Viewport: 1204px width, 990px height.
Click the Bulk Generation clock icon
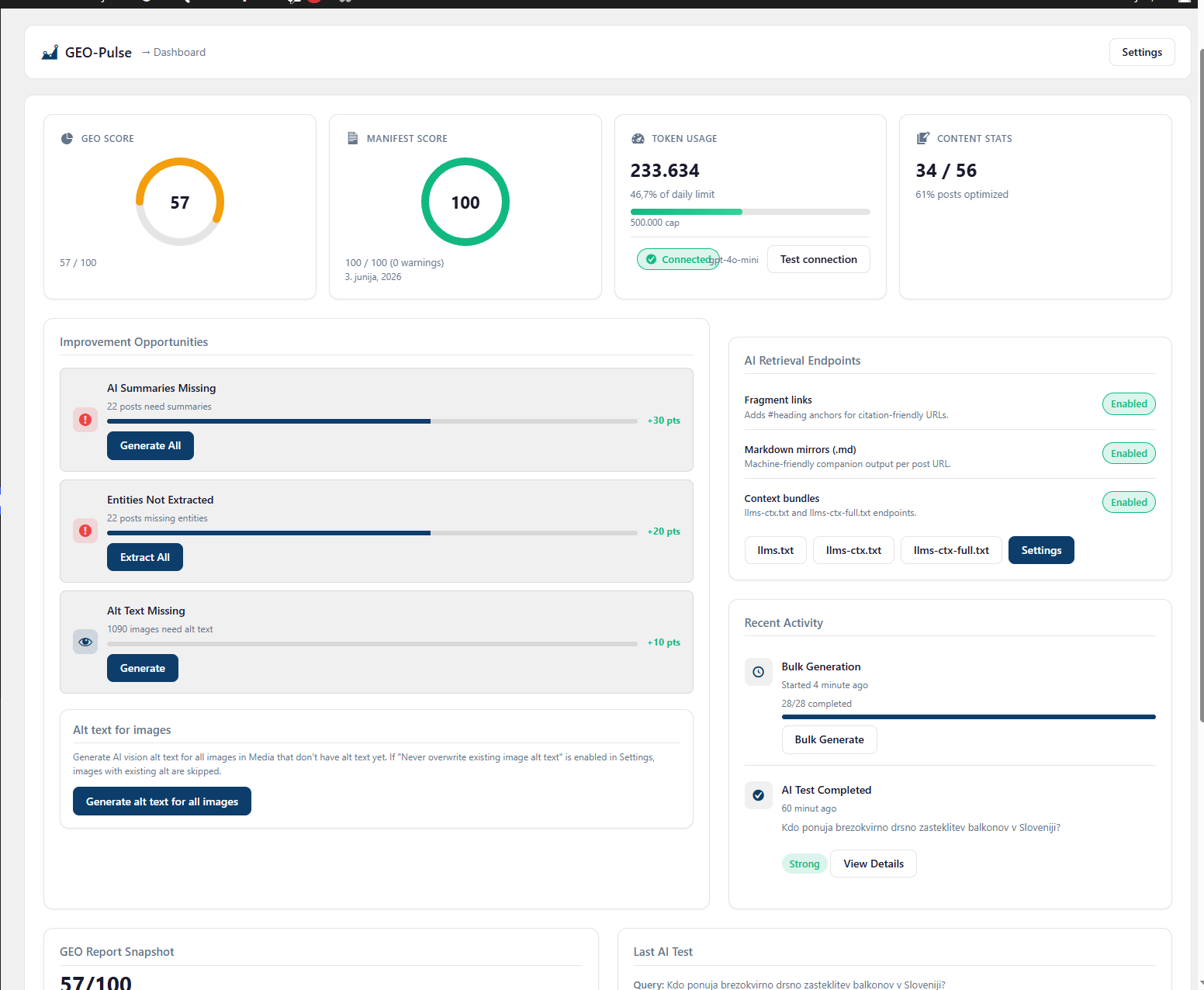point(759,672)
